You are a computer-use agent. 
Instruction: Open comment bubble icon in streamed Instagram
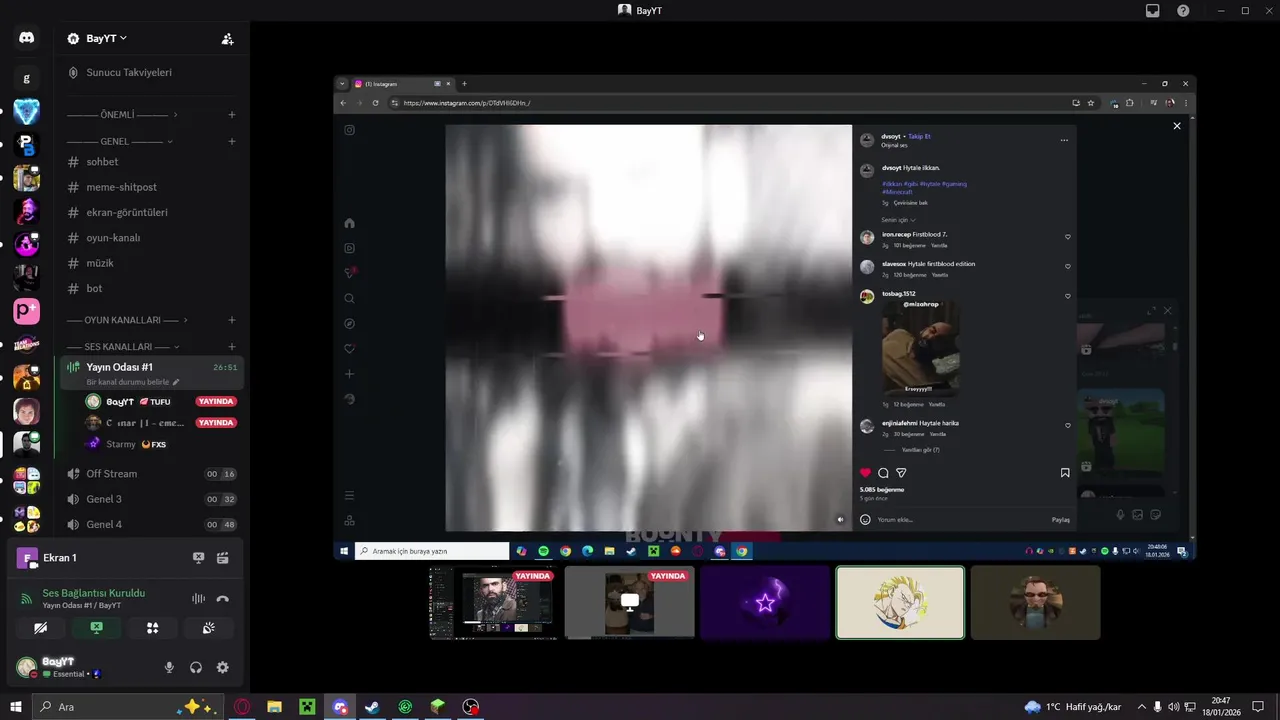pyautogui.click(x=883, y=473)
